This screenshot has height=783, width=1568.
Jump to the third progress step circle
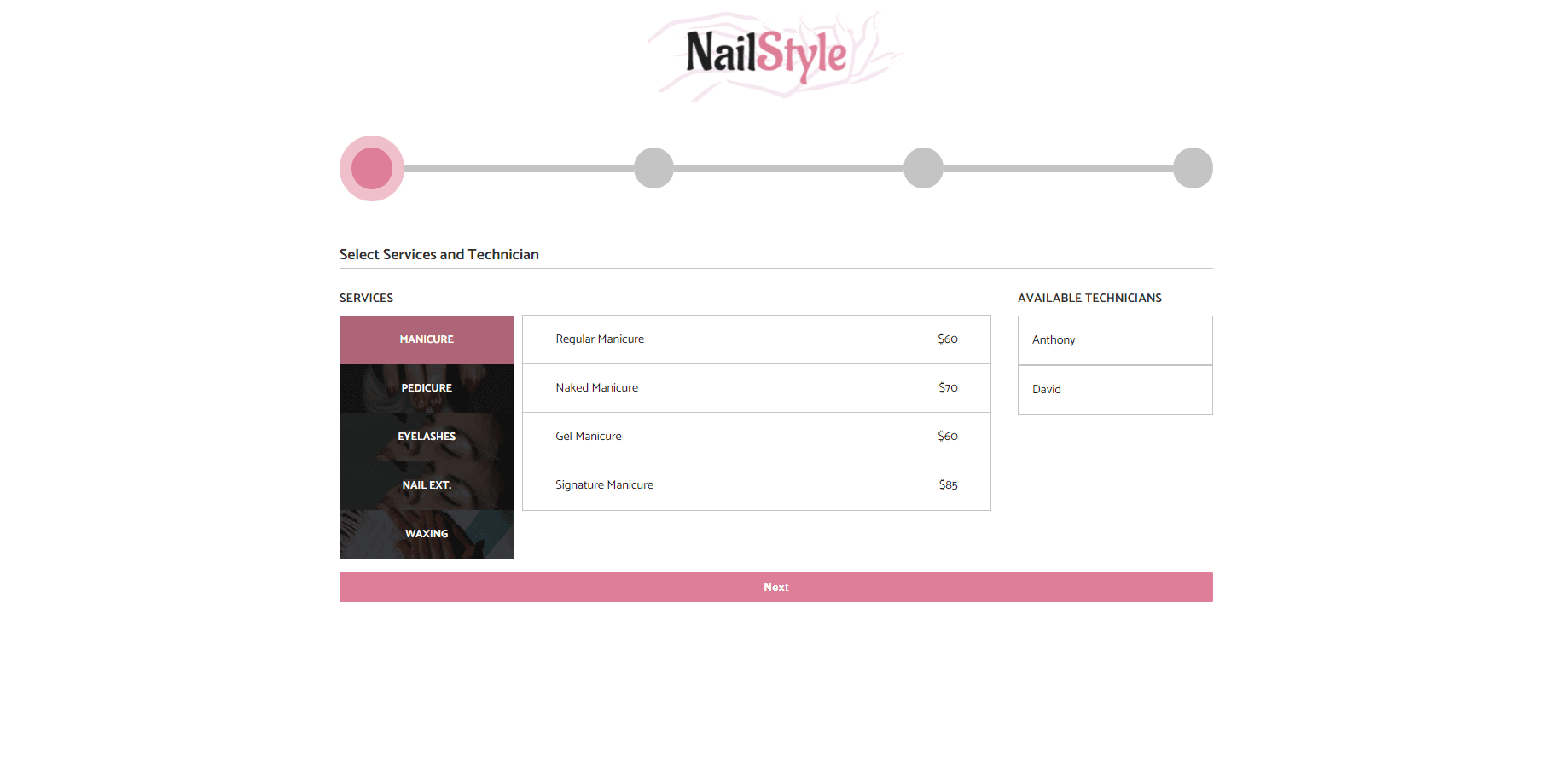click(x=923, y=168)
